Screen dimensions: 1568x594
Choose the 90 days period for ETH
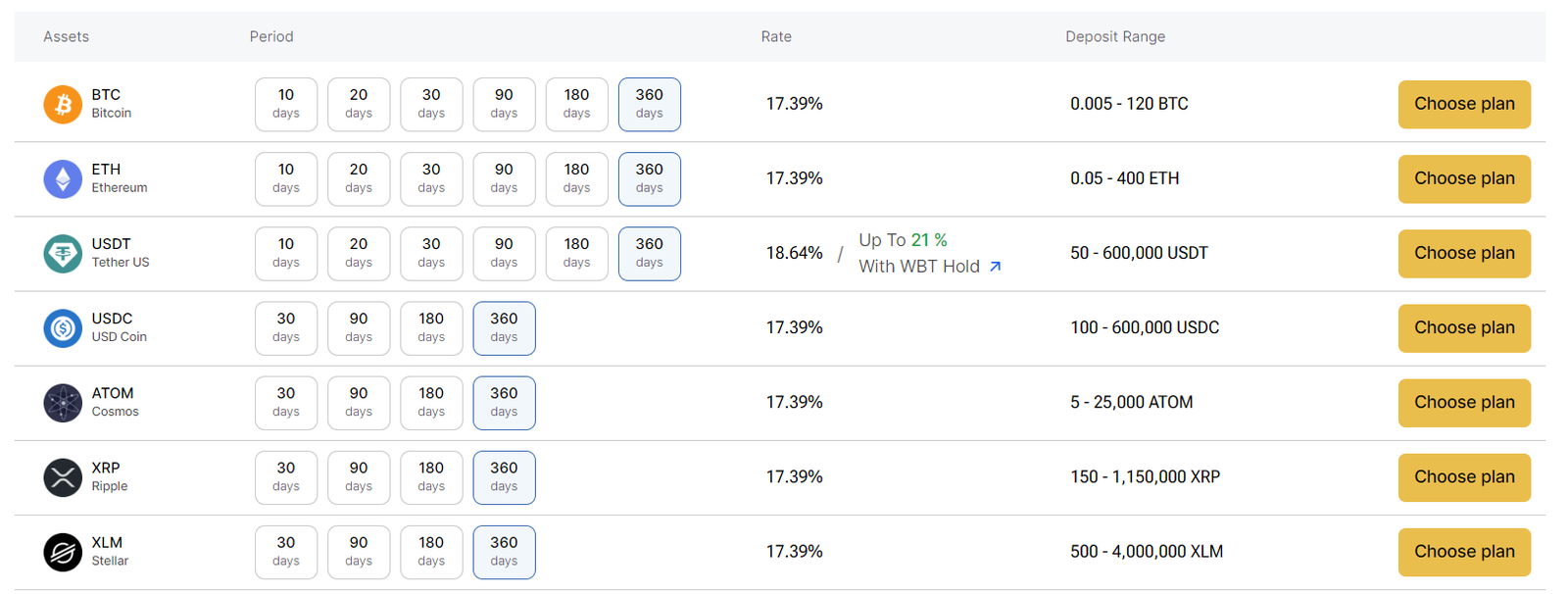504,178
